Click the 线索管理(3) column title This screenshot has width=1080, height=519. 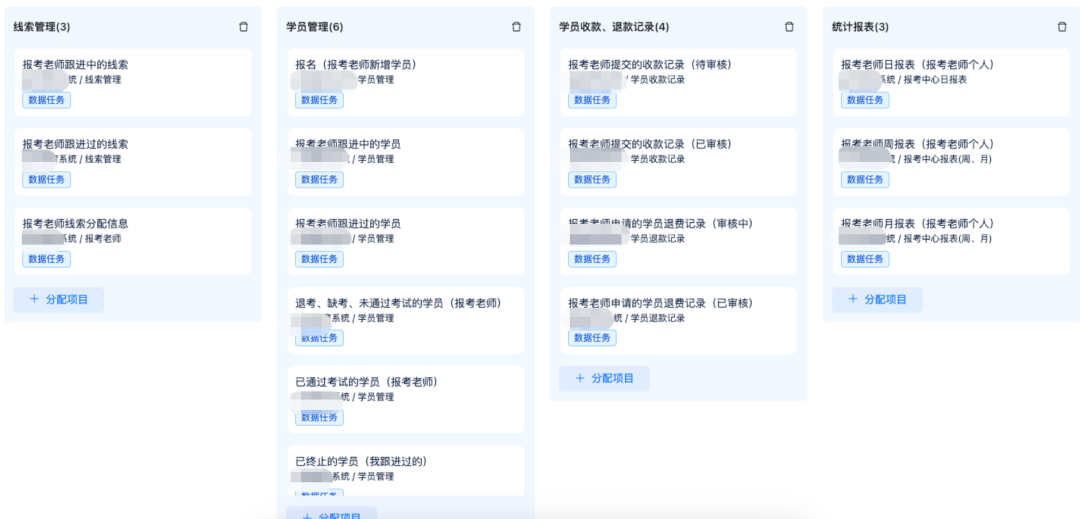click(41, 27)
